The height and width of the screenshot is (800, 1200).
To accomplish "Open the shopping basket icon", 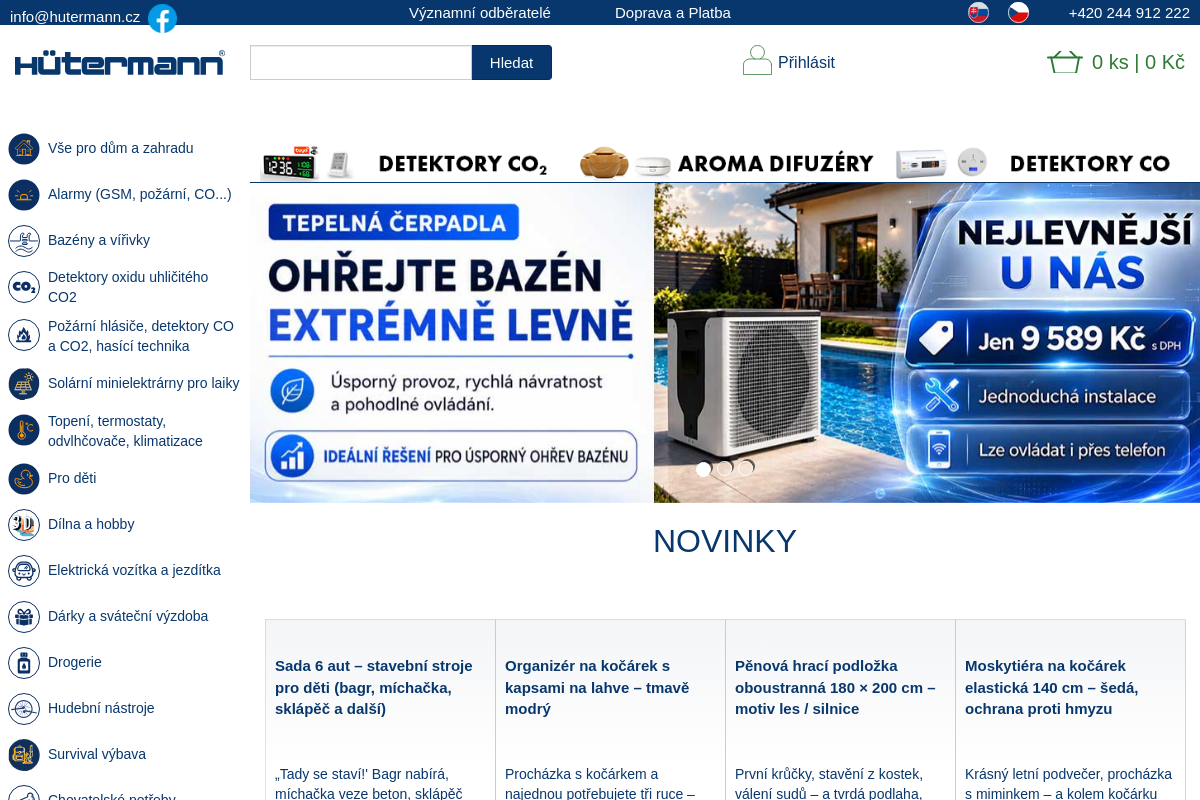I will (1065, 62).
